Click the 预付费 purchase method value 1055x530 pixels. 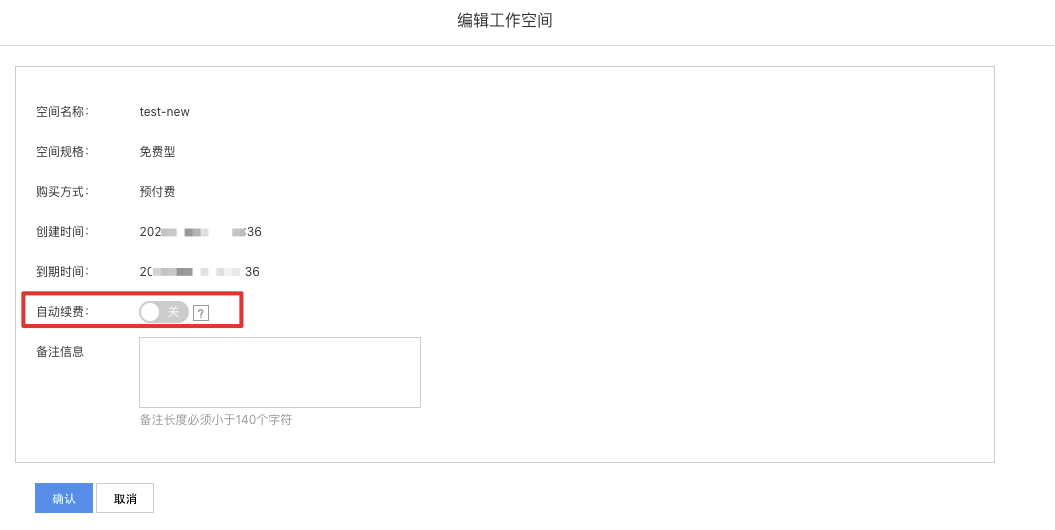tap(157, 192)
